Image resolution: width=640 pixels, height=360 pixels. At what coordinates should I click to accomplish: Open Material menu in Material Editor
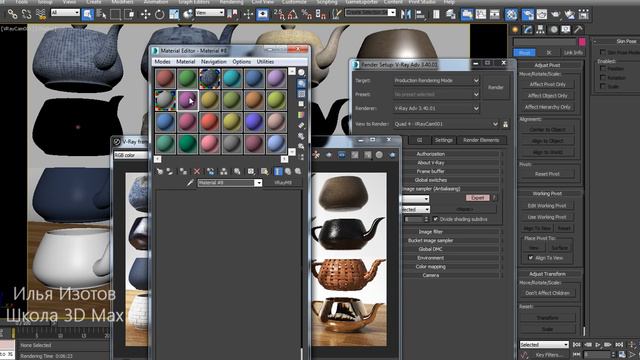185,62
